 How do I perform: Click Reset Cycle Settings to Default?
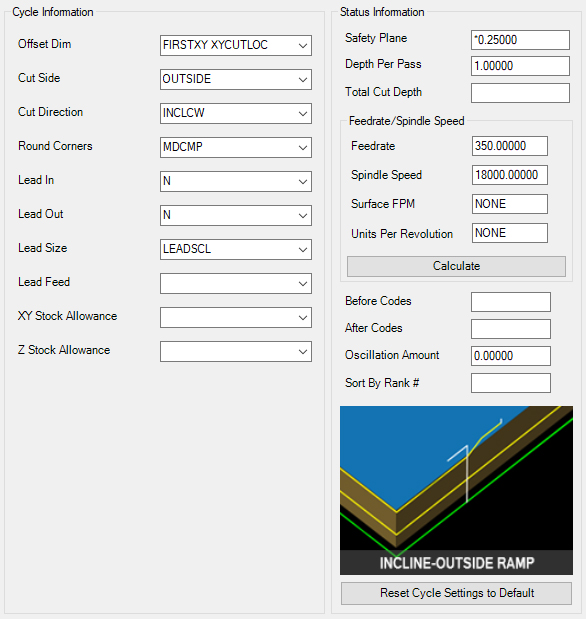click(456, 593)
